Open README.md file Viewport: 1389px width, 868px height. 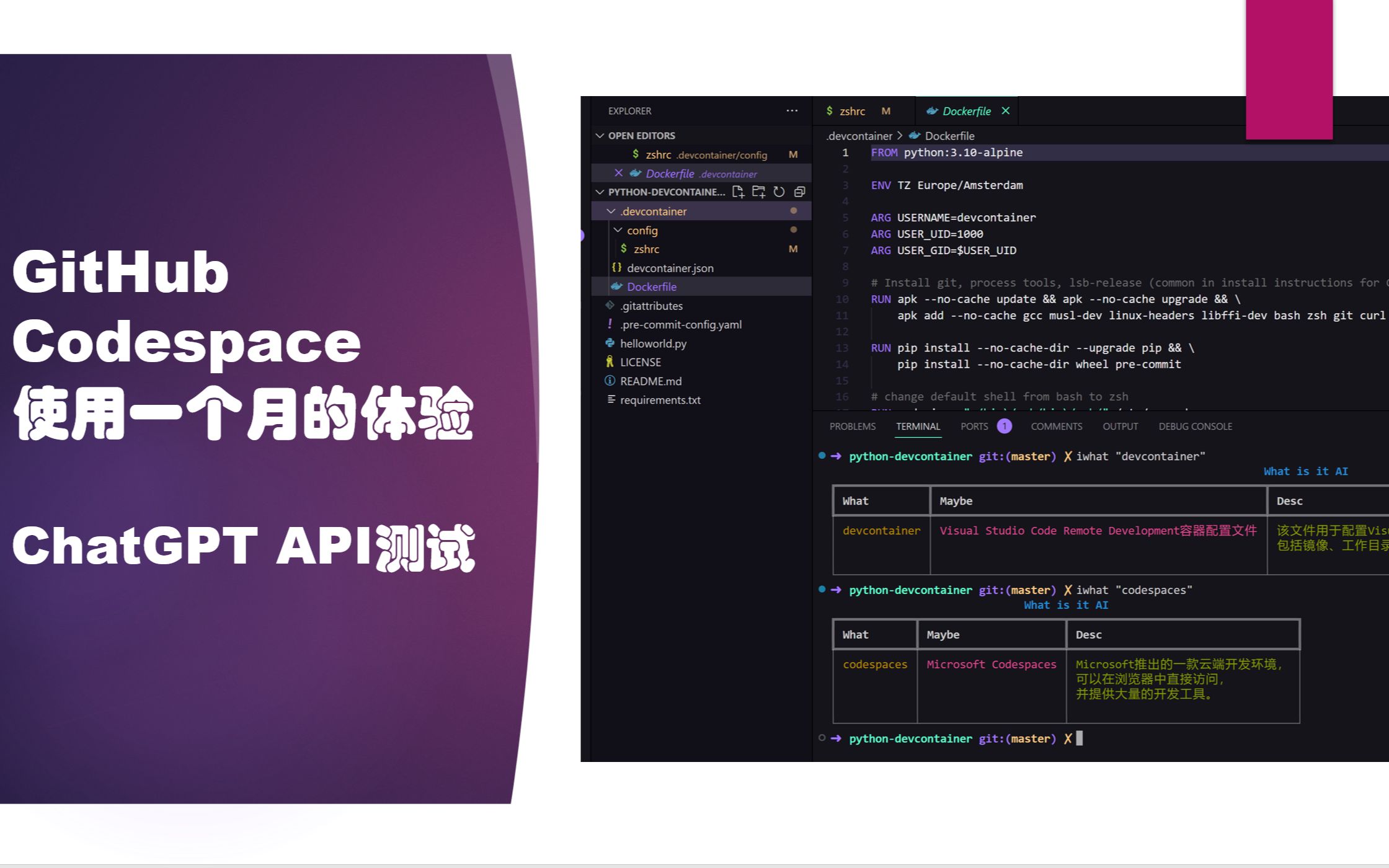701,381
